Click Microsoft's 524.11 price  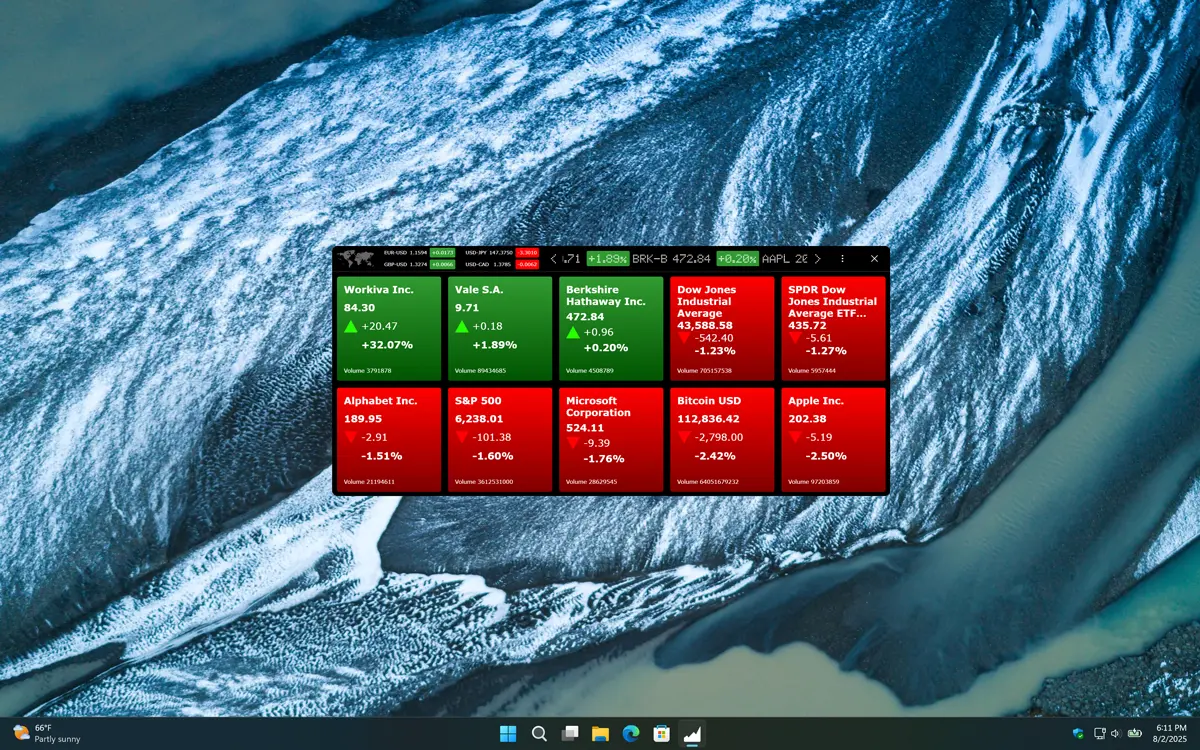coord(585,427)
